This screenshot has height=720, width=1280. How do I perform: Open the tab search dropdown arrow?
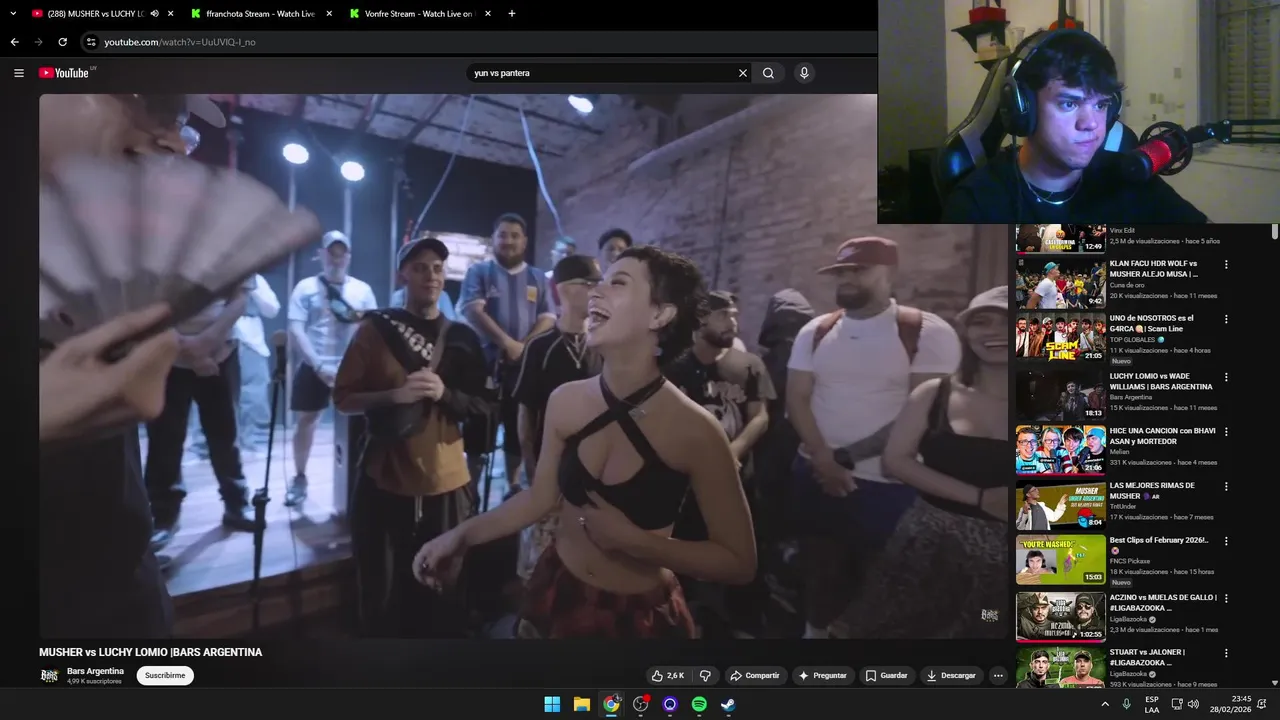coord(13,14)
